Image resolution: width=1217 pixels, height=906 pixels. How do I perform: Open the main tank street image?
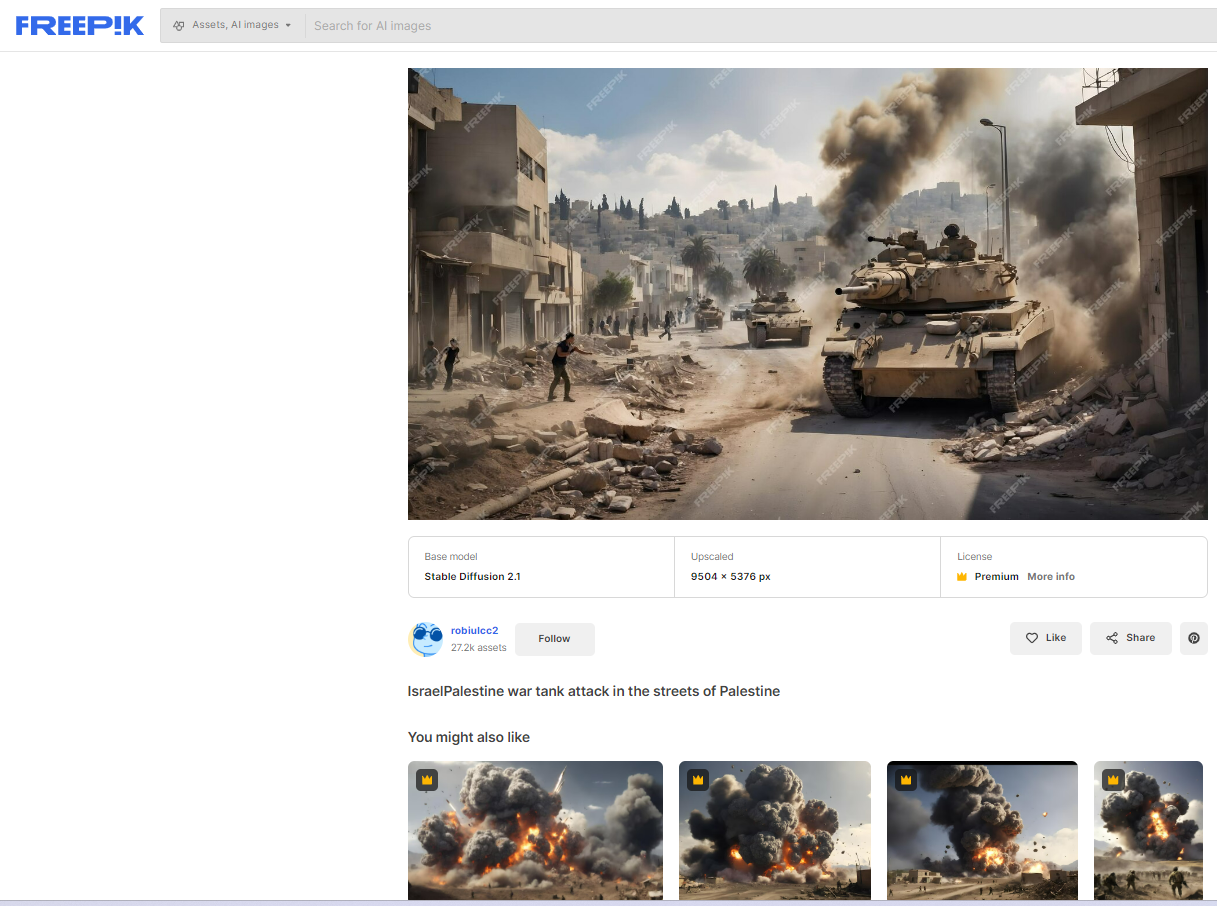[x=807, y=294]
